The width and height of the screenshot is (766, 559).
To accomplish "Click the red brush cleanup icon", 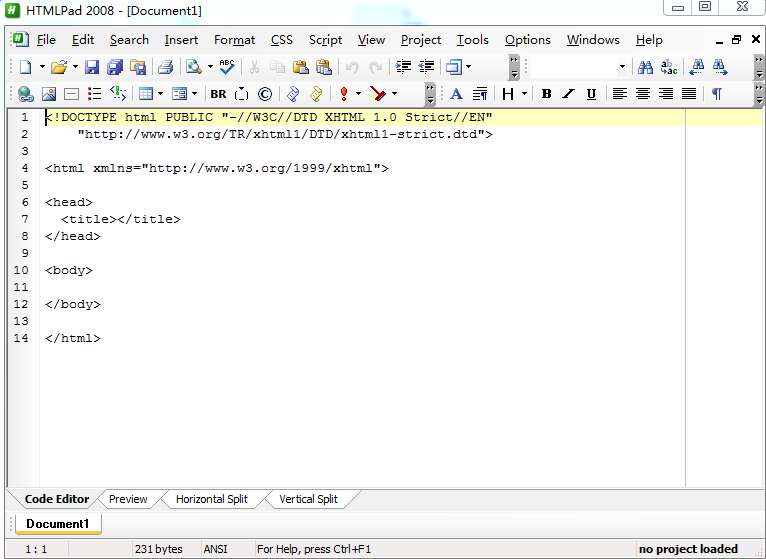I will point(378,94).
